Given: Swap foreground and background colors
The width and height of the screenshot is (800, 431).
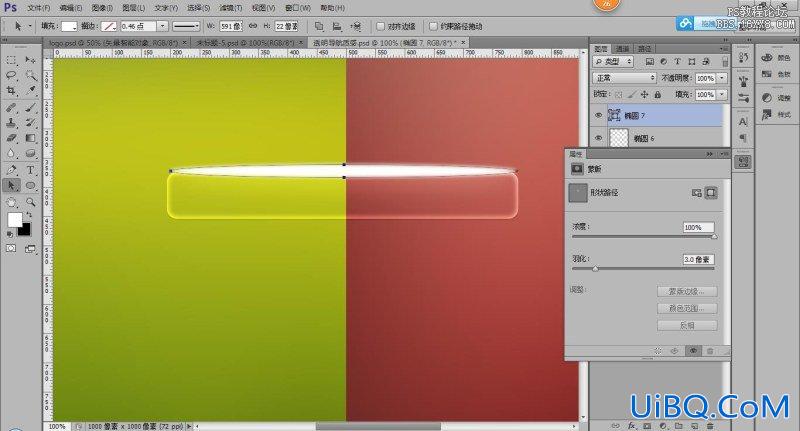Looking at the screenshot, I should (x=29, y=215).
